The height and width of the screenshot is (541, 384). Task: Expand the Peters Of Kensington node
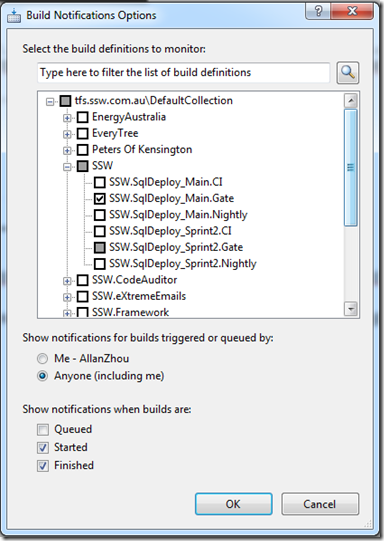pos(67,151)
